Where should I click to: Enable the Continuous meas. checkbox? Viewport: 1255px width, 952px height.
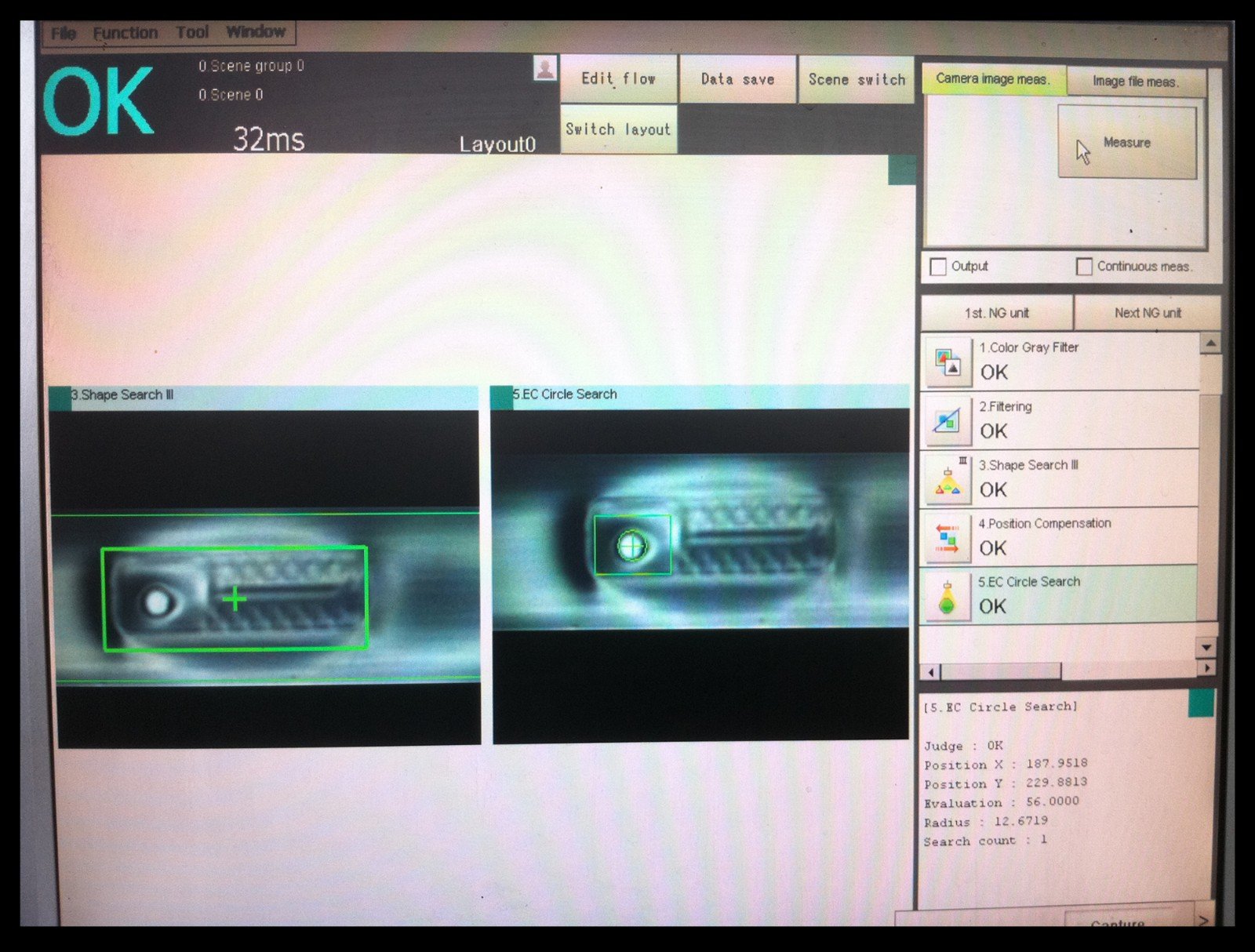1084,267
